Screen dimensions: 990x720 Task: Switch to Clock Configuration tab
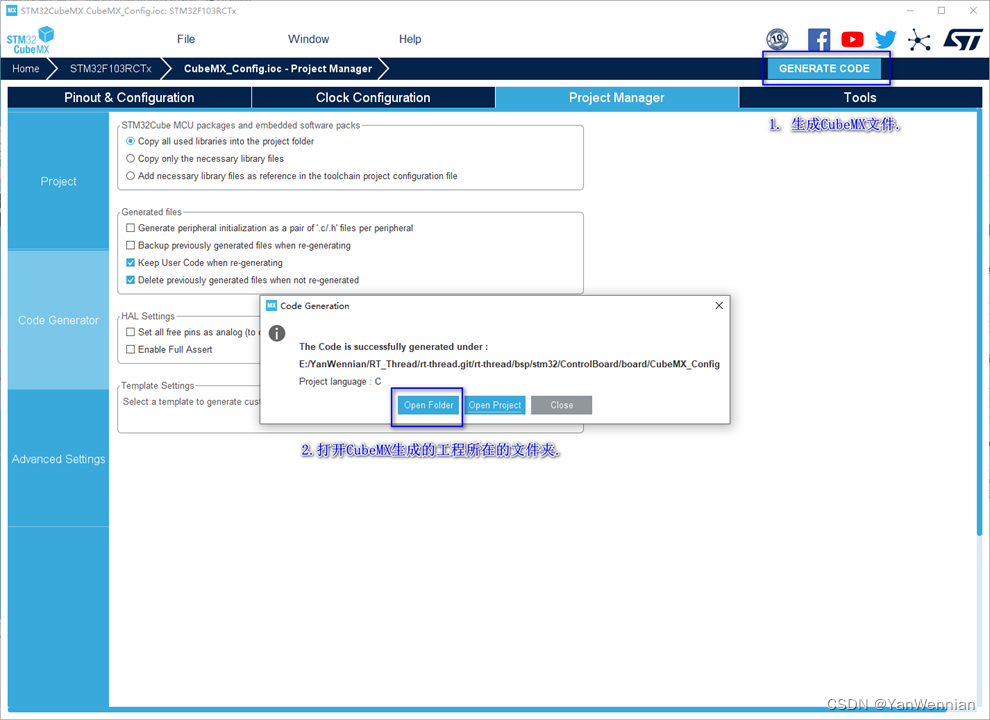373,97
